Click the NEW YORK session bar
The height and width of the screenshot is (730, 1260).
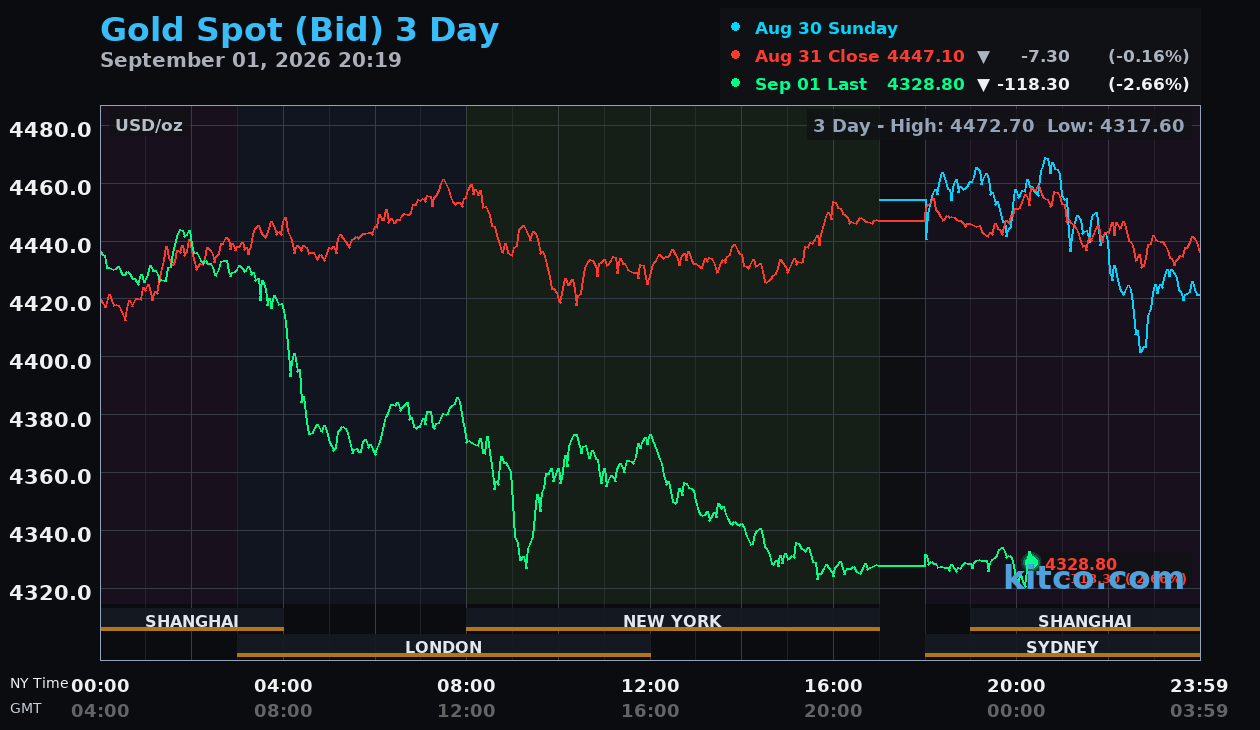tap(672, 621)
